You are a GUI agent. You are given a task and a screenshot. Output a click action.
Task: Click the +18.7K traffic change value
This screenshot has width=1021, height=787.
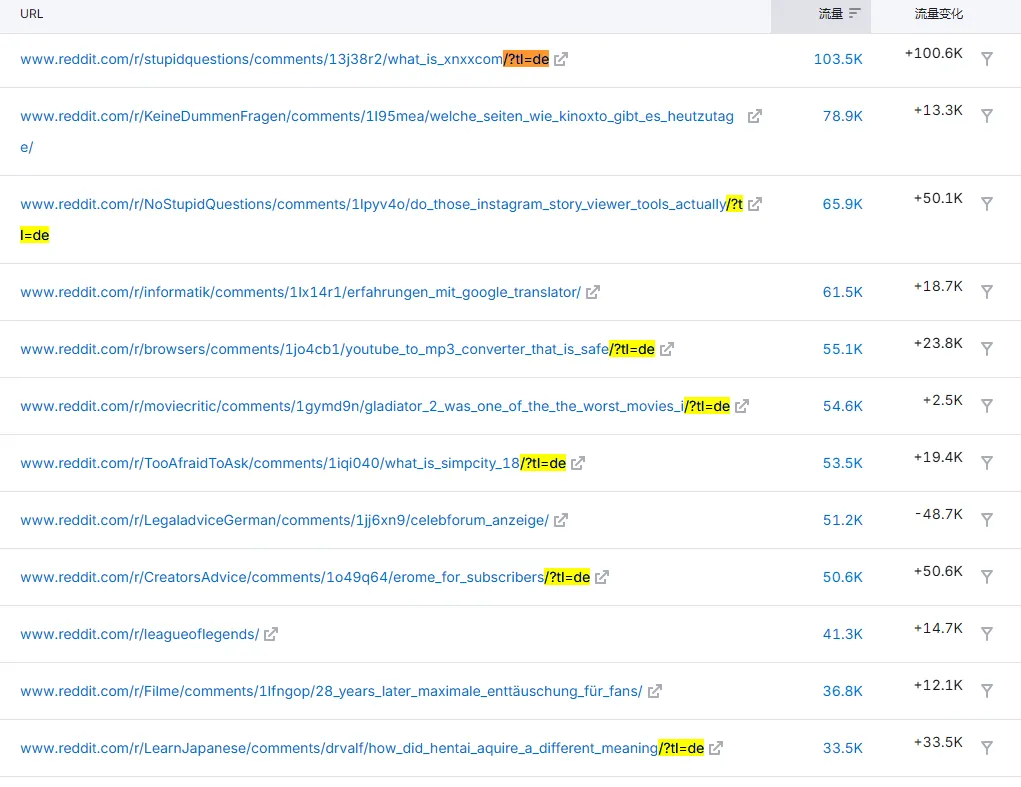coord(938,286)
